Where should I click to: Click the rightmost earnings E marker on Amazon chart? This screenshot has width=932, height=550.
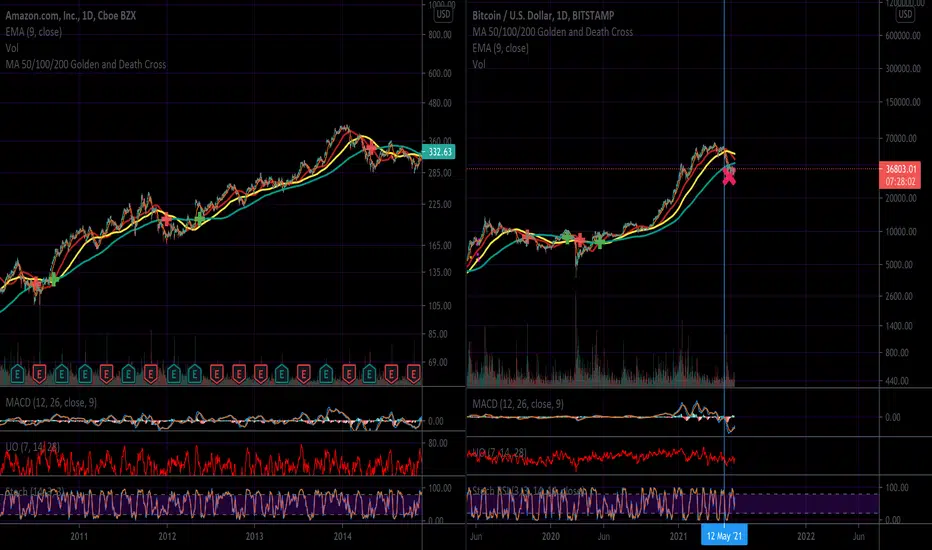[x=413, y=374]
